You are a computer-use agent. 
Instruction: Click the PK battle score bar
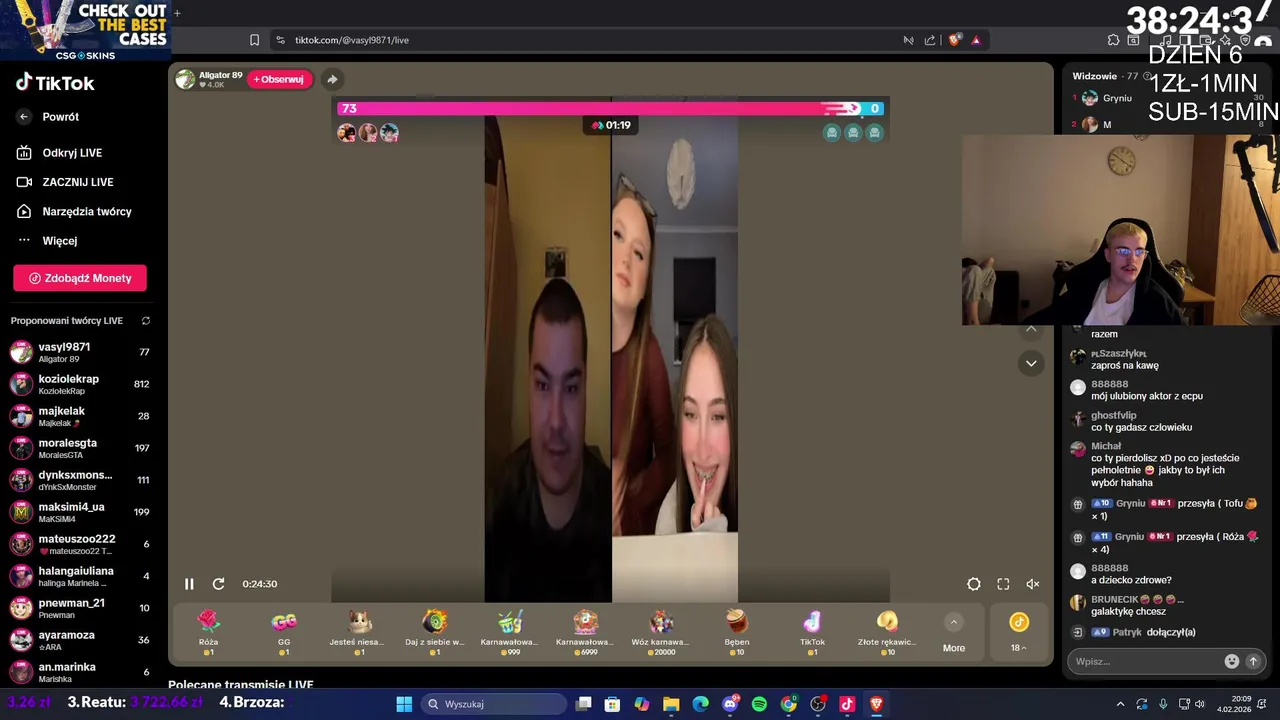[x=610, y=109]
